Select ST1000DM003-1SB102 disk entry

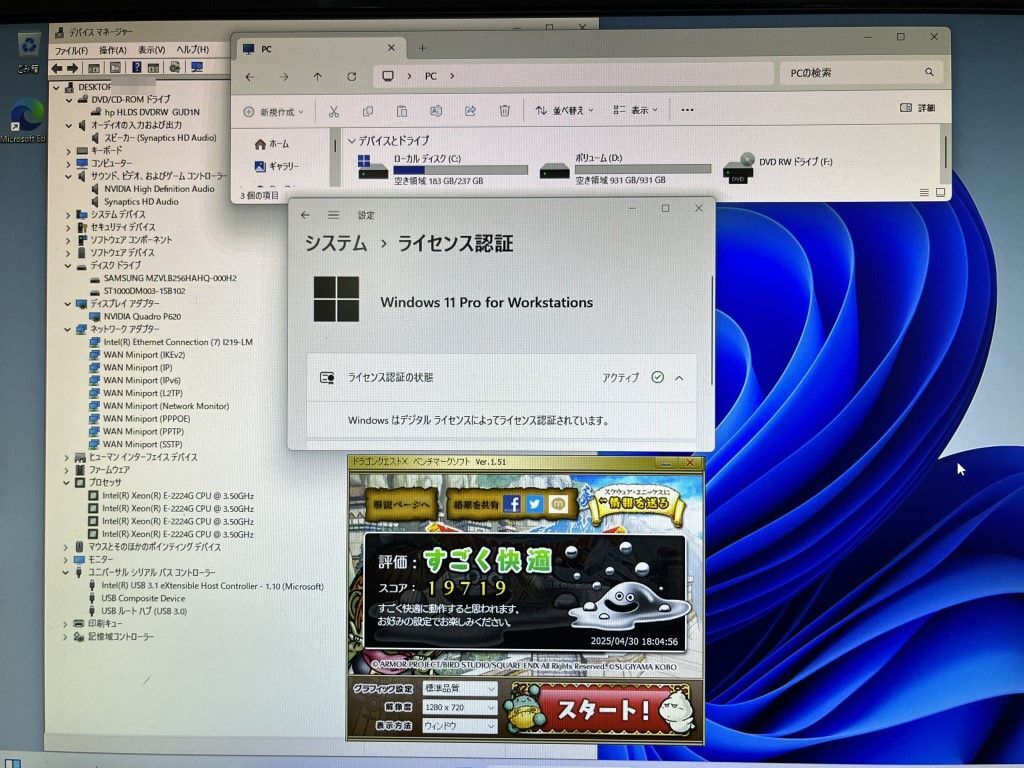pos(138,291)
